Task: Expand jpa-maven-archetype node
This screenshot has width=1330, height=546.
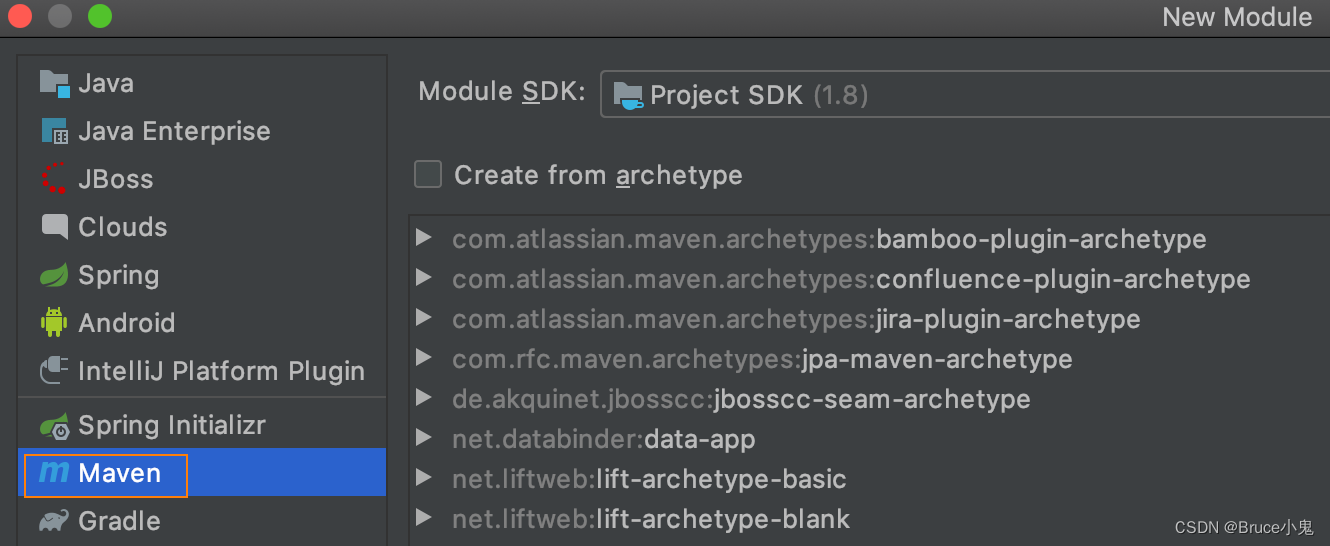Action: pos(424,358)
